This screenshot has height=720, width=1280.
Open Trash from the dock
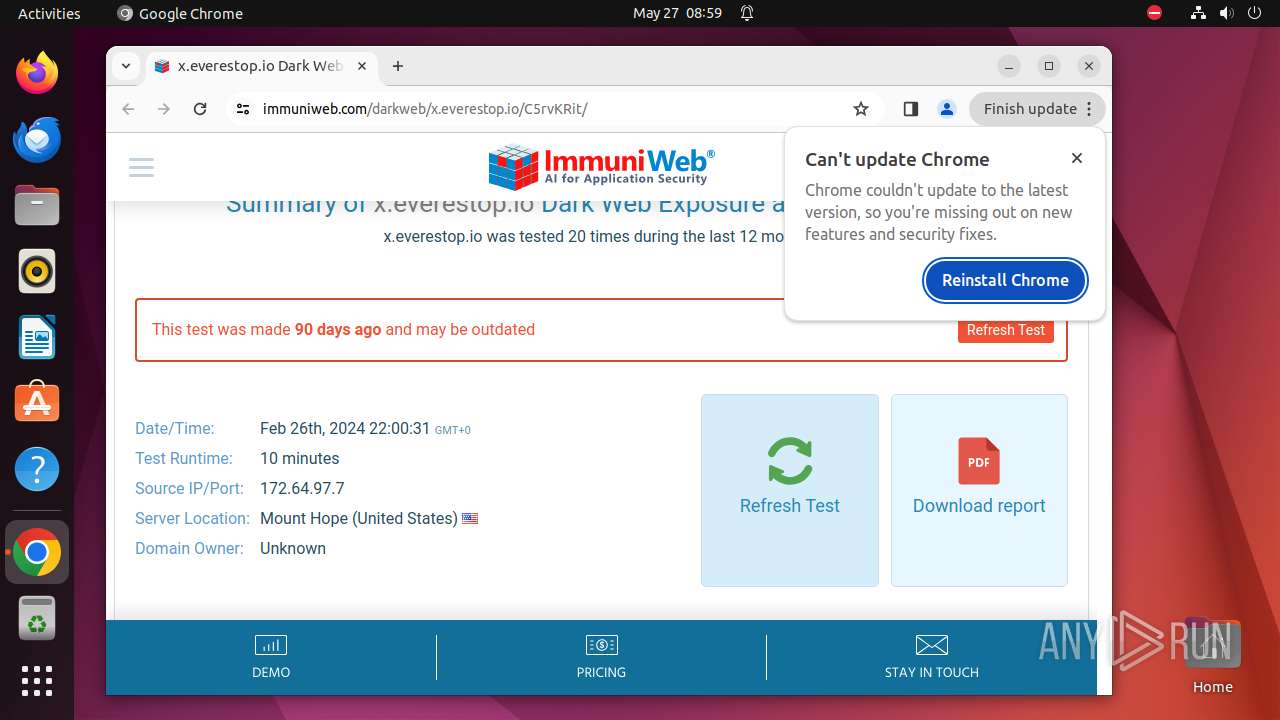[37, 618]
